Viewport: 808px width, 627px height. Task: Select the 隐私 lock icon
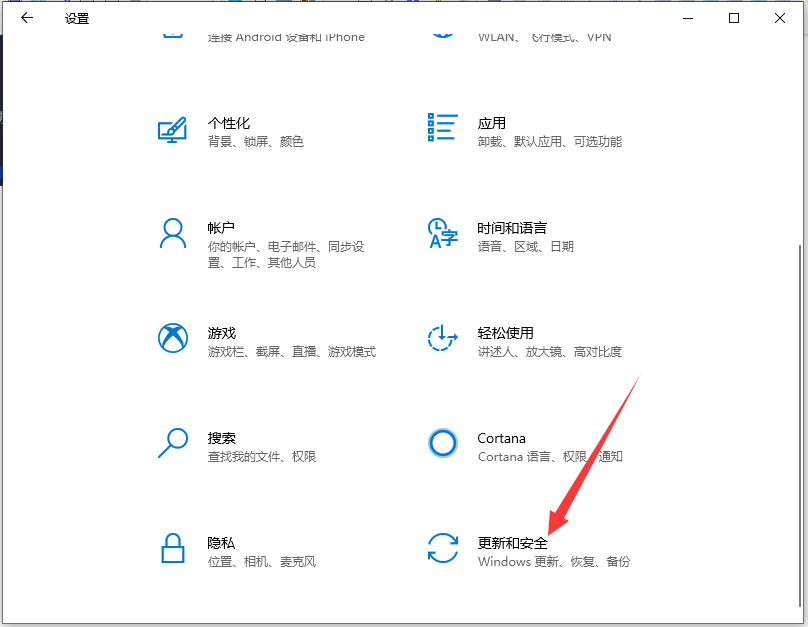coord(173,550)
